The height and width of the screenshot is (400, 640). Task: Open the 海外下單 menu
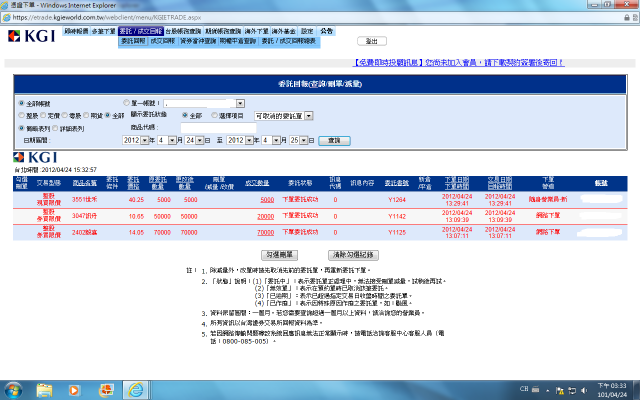(x=257, y=31)
